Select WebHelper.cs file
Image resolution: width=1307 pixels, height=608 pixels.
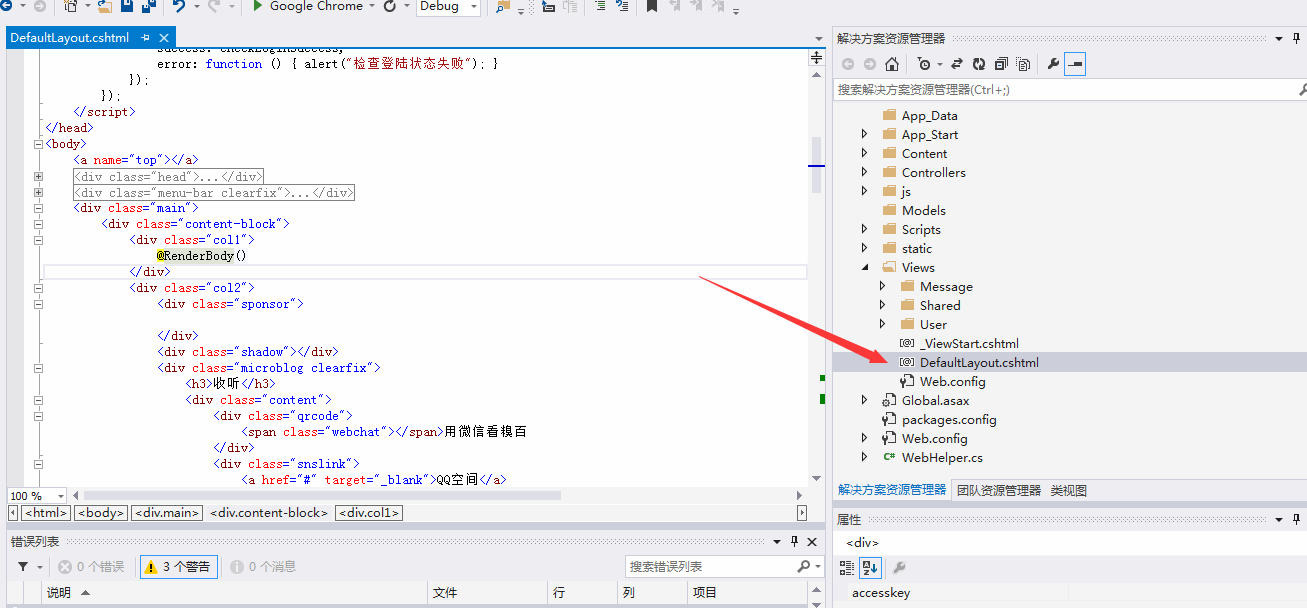point(942,458)
